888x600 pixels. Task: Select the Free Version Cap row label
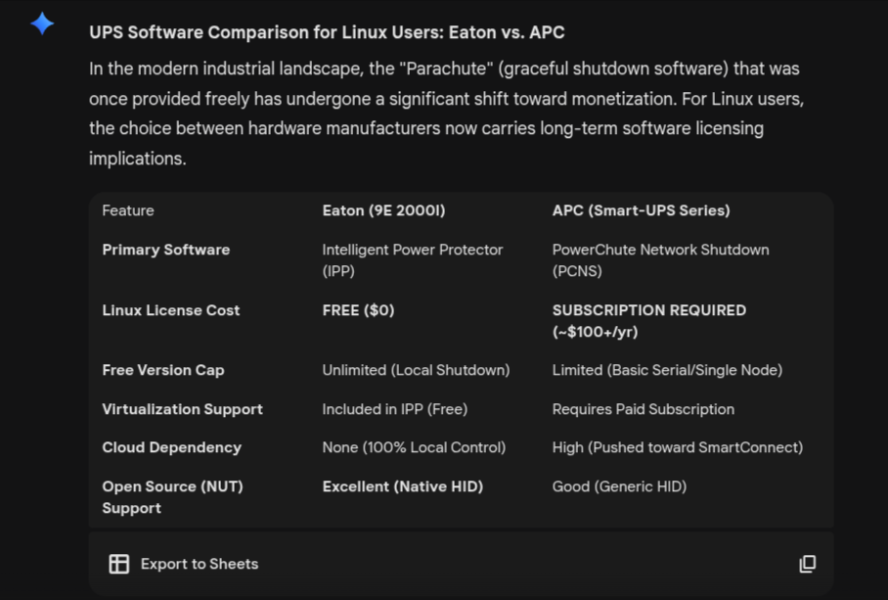(163, 370)
